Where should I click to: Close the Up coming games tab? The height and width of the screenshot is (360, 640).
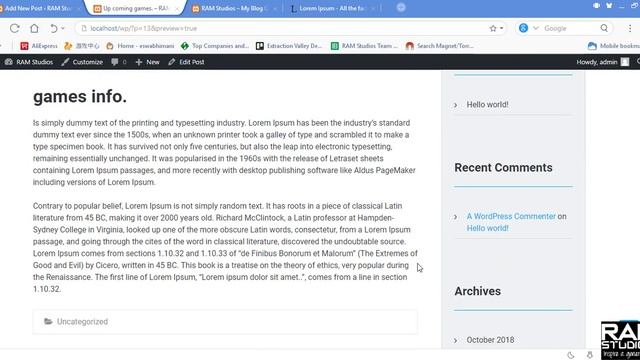pos(177,9)
